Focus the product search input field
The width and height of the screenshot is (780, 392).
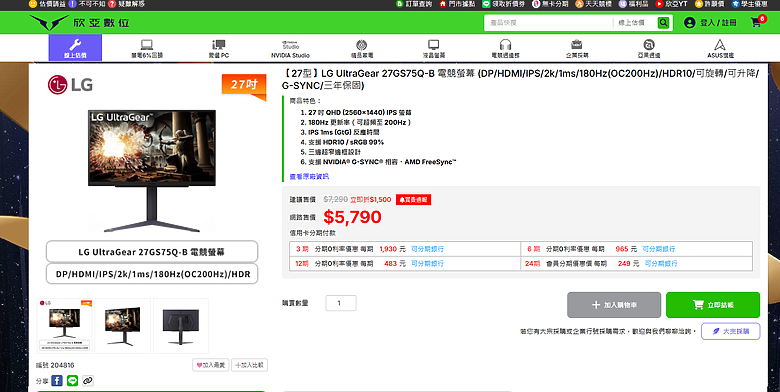click(x=548, y=23)
